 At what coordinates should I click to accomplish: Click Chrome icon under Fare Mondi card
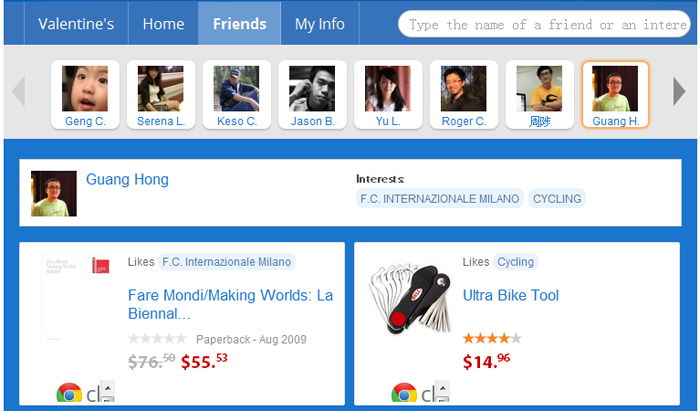coord(69,393)
